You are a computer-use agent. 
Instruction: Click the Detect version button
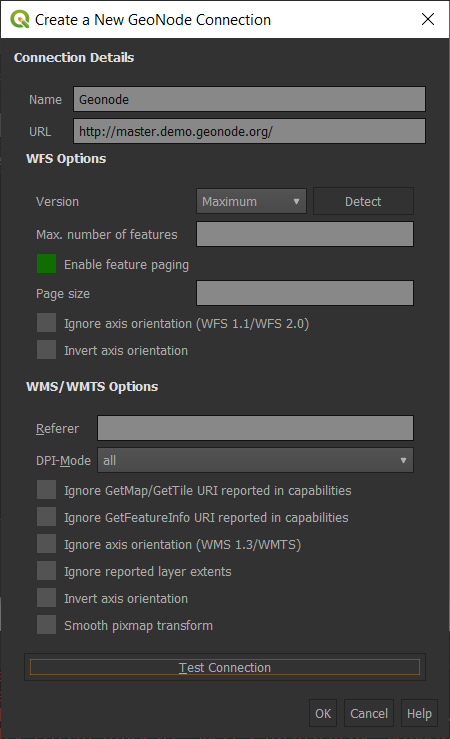coord(363,201)
